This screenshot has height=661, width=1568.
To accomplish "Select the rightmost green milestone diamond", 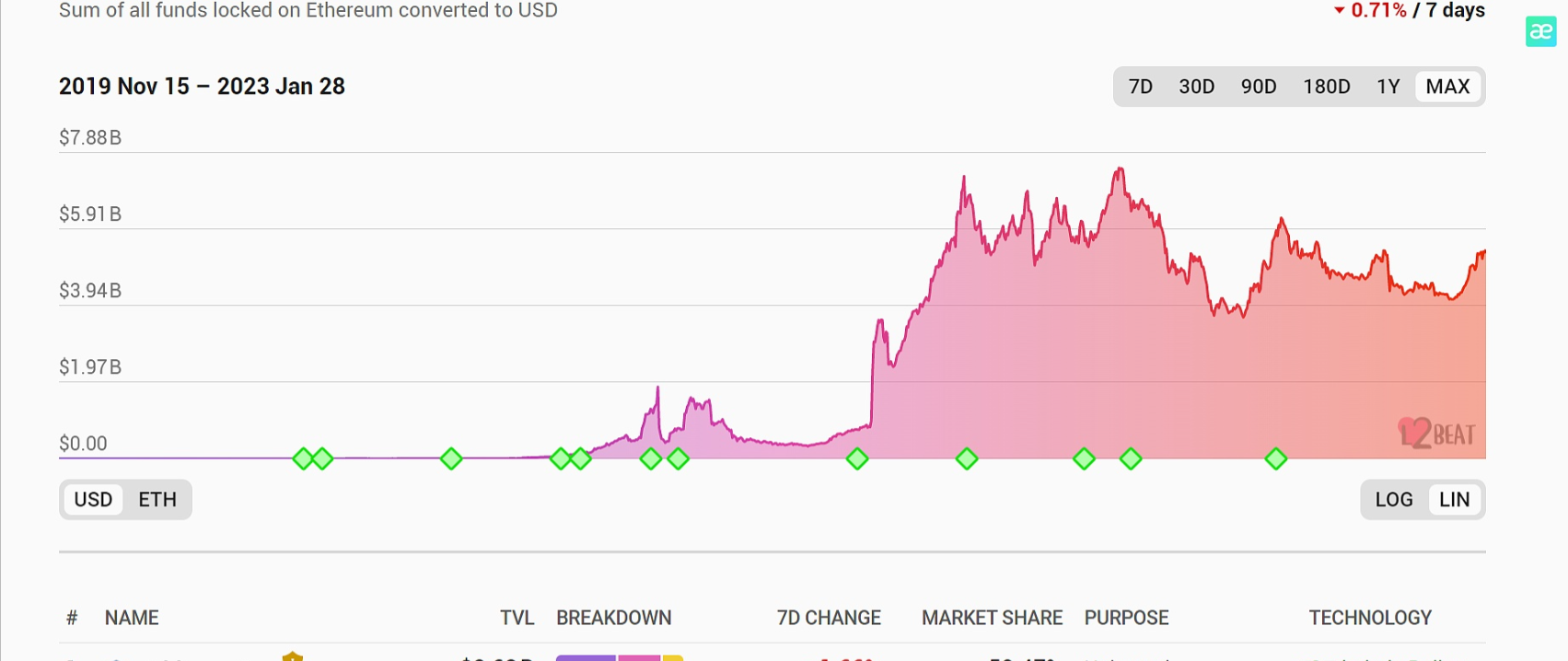I will tap(1275, 458).
